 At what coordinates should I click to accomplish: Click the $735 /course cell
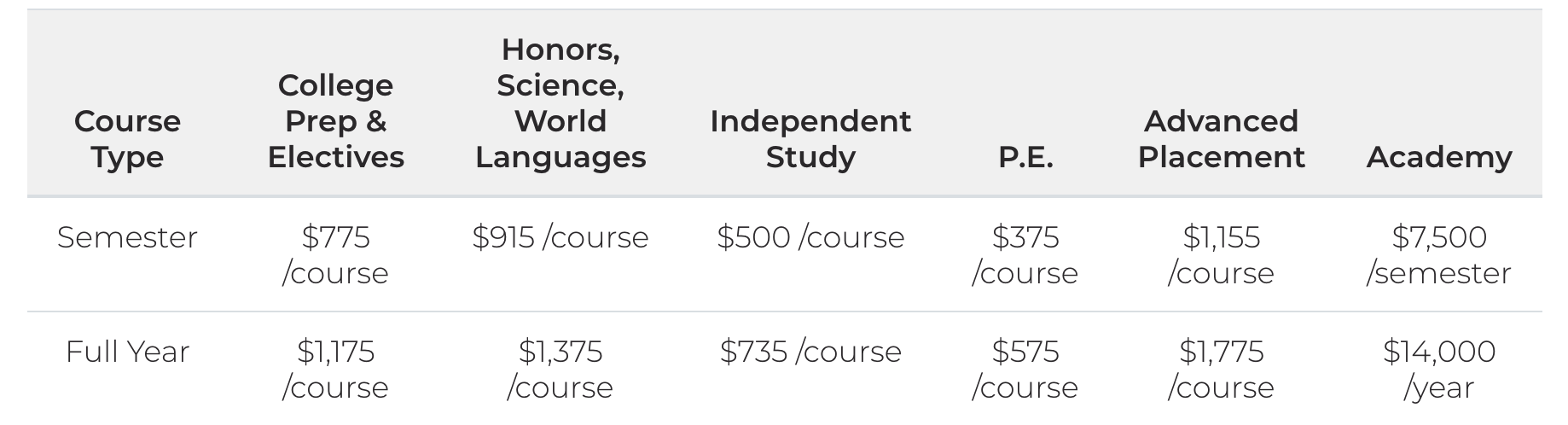[810, 352]
